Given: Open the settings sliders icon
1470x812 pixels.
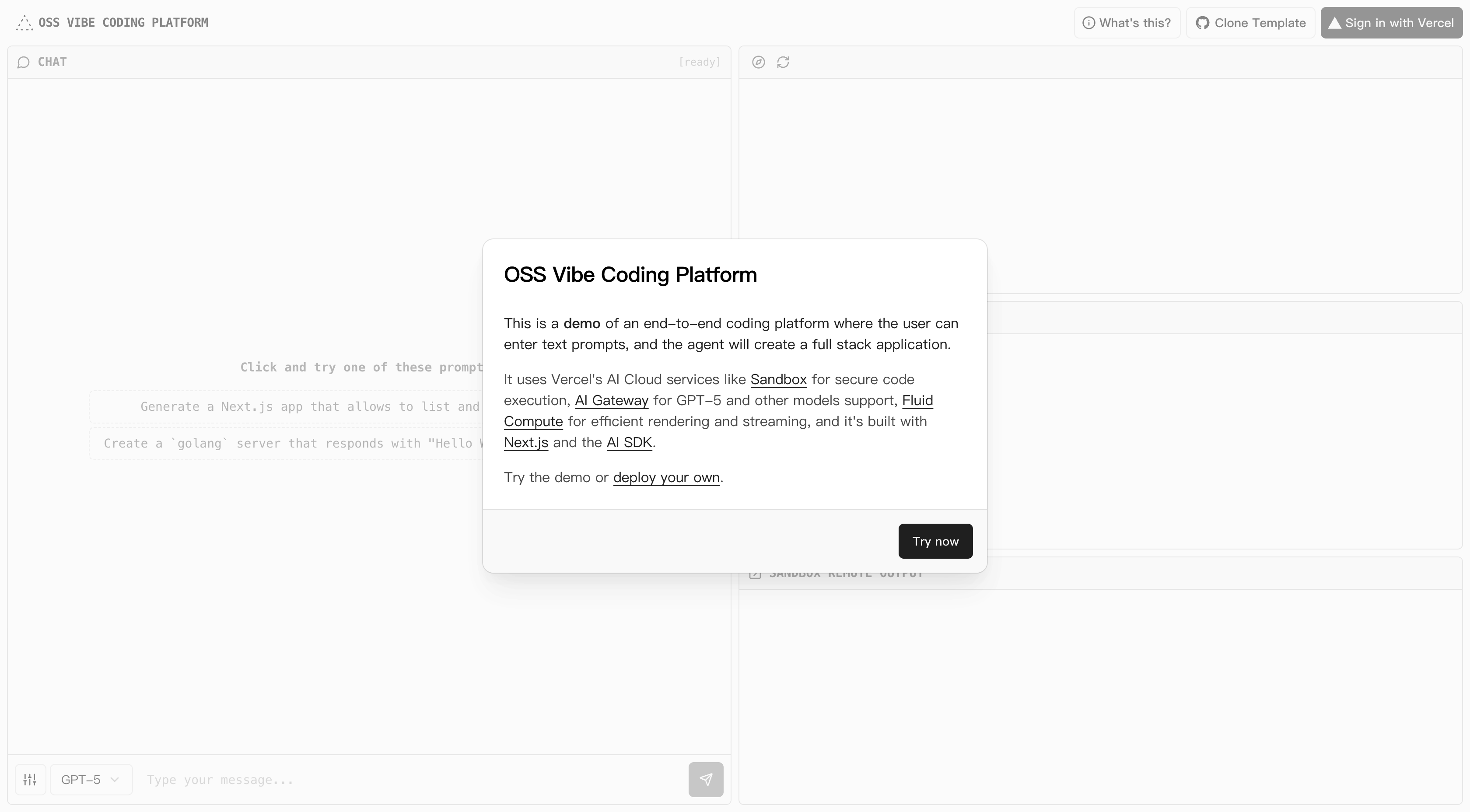Looking at the screenshot, I should (x=30, y=780).
